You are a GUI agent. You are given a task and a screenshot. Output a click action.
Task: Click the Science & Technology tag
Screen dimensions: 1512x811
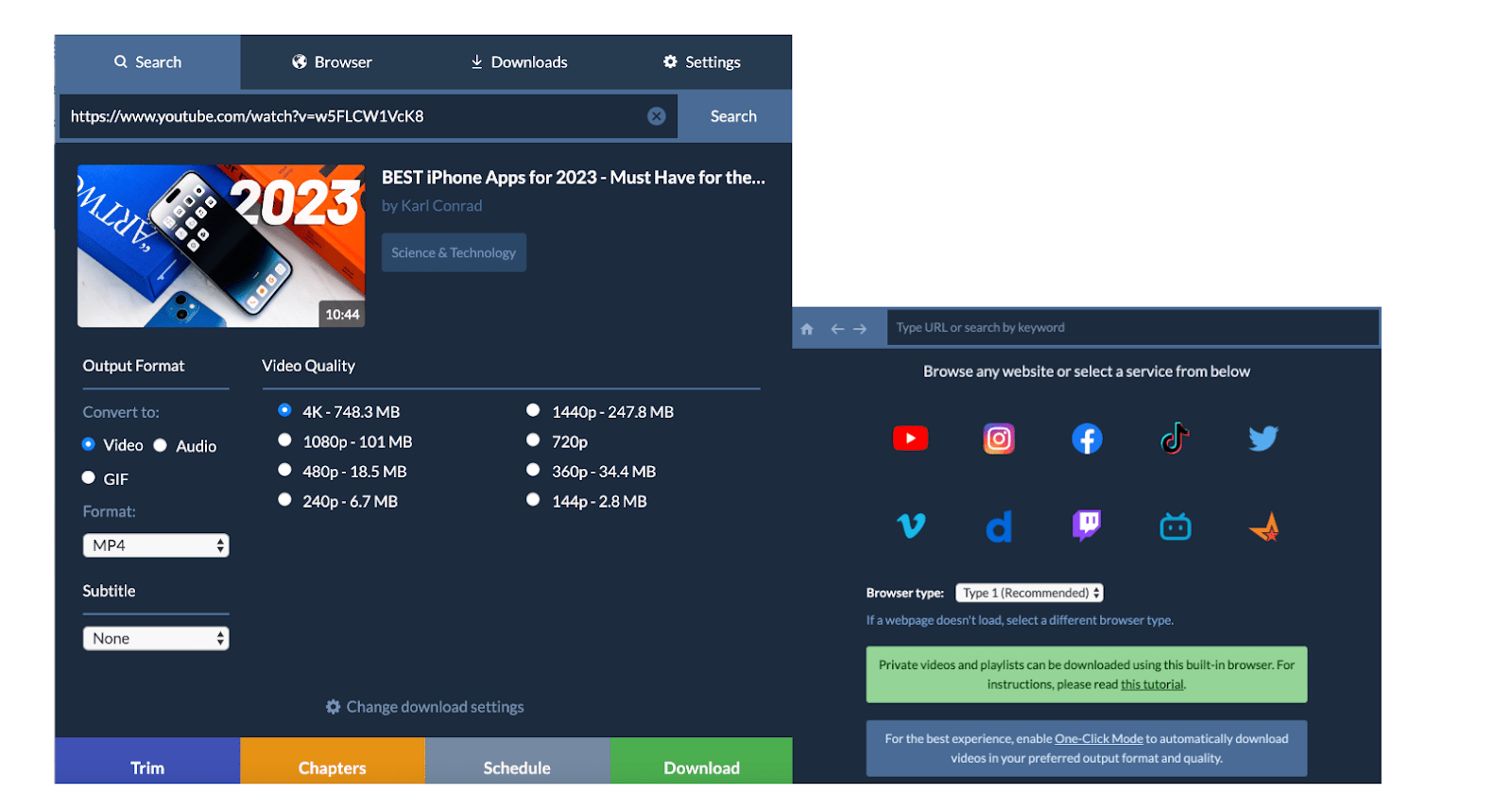tap(454, 252)
